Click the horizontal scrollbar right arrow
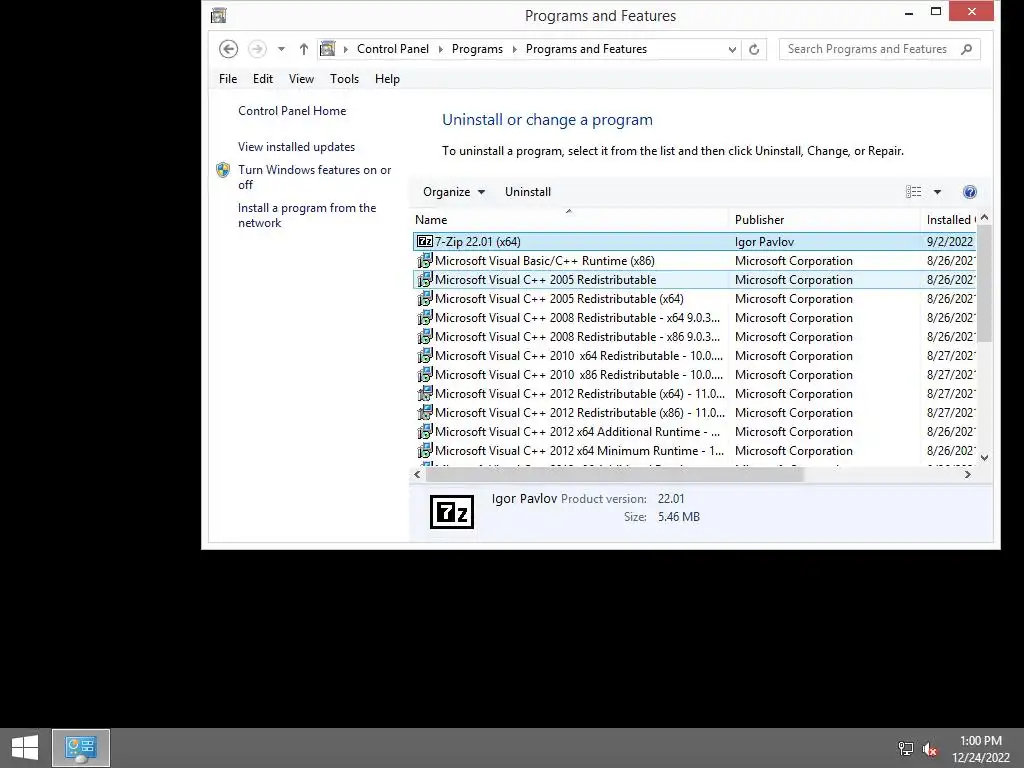The width and height of the screenshot is (1024, 768). coord(968,475)
